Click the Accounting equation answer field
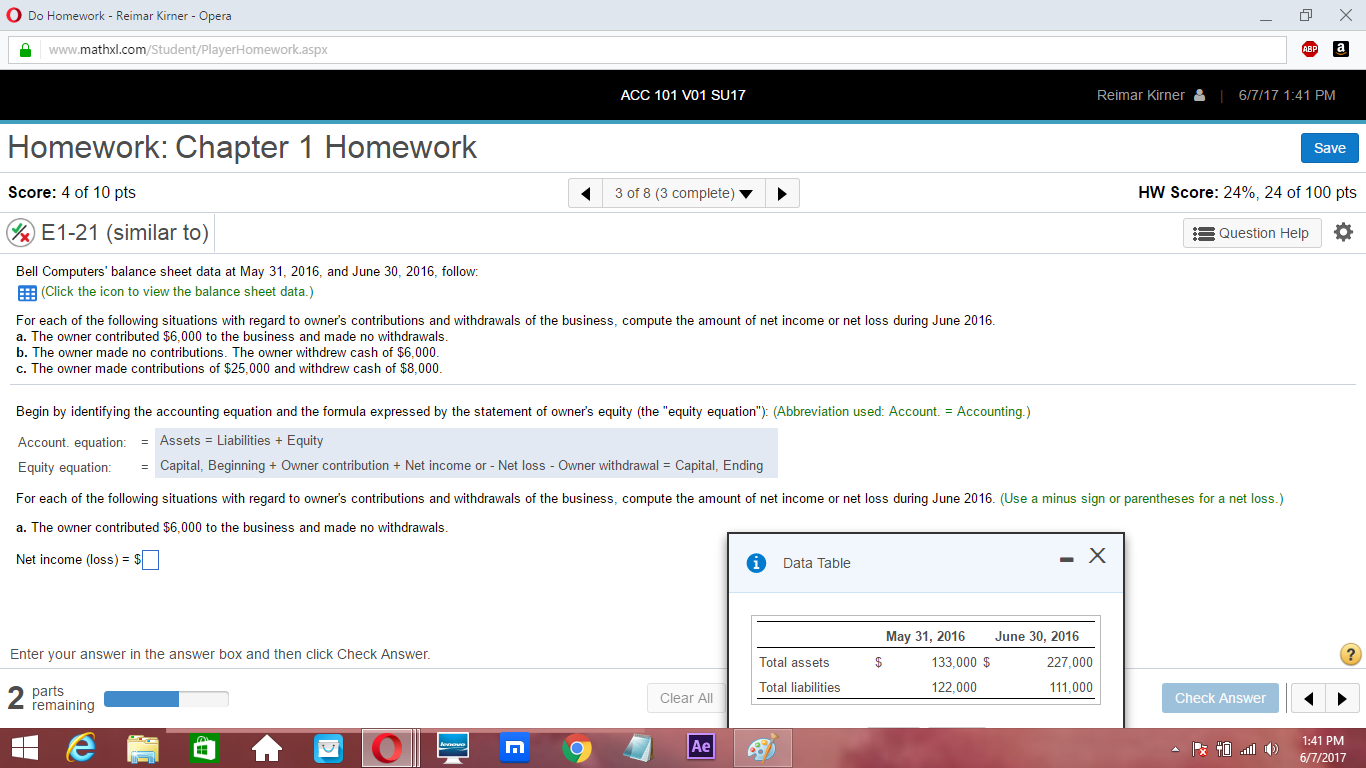Screen dimensions: 1366x768 [466, 441]
